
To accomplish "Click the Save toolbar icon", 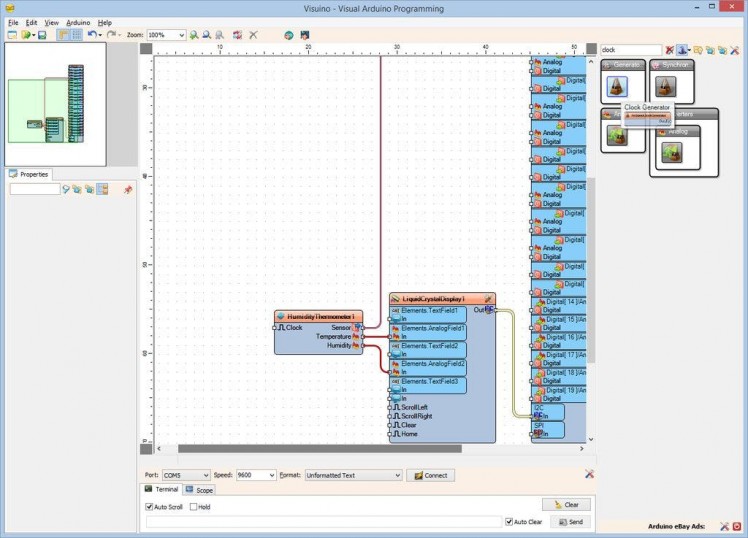I will [x=42, y=35].
